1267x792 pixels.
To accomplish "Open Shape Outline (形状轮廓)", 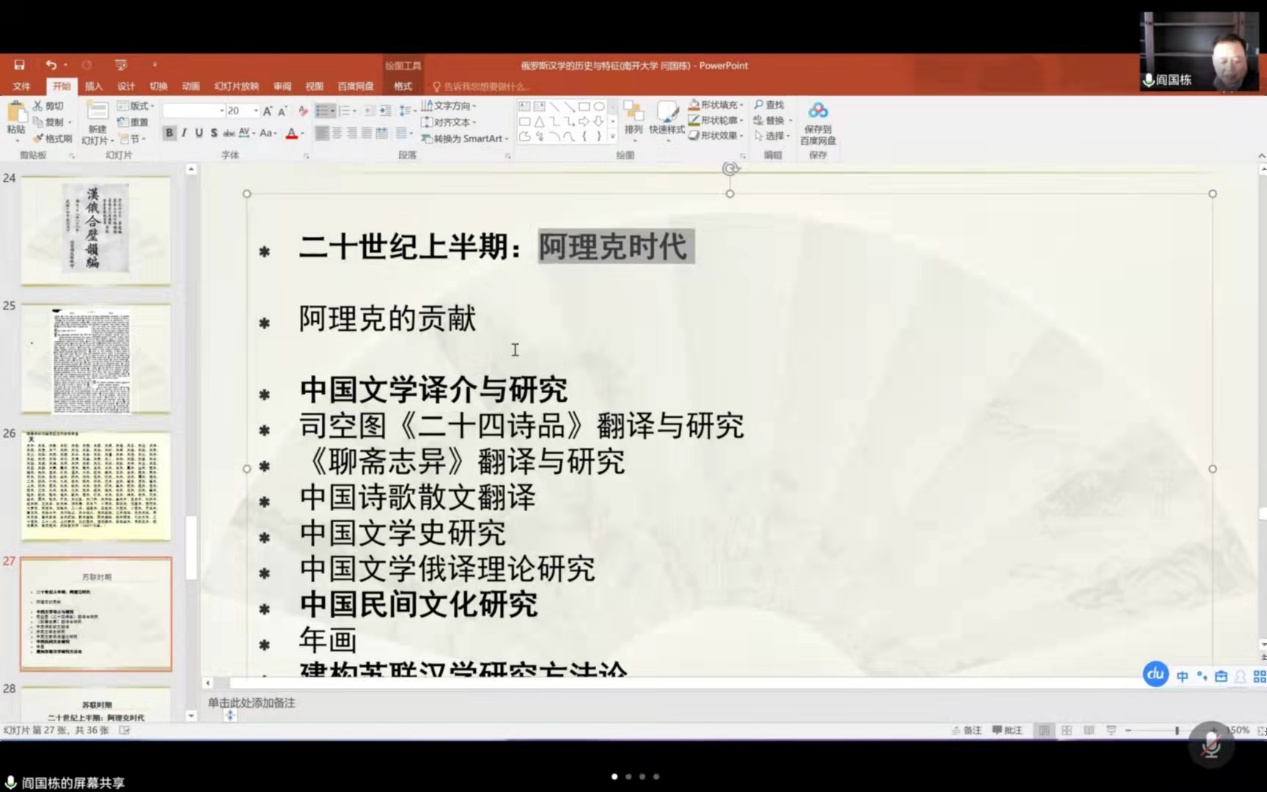I will pos(715,120).
